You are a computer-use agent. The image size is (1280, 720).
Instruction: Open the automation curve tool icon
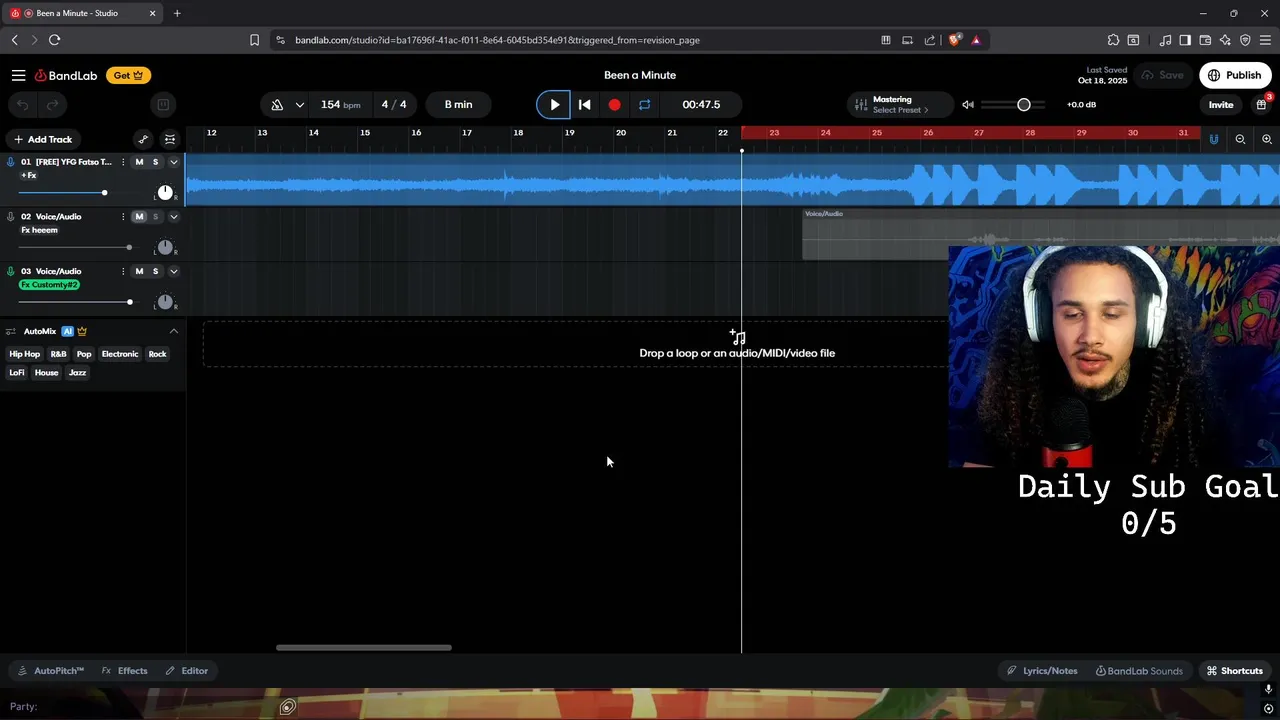[143, 139]
